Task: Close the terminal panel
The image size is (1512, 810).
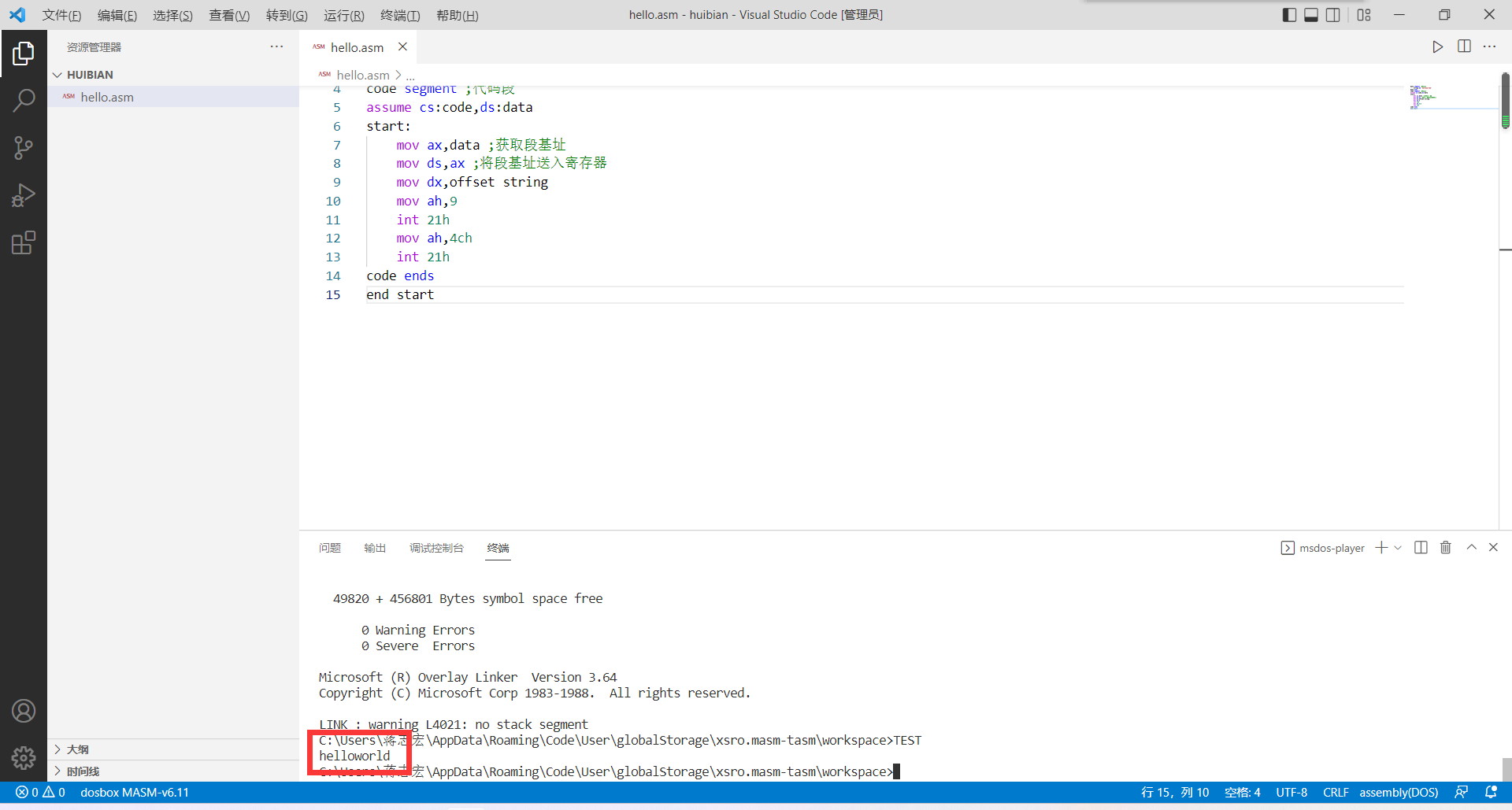Action: (x=1493, y=547)
